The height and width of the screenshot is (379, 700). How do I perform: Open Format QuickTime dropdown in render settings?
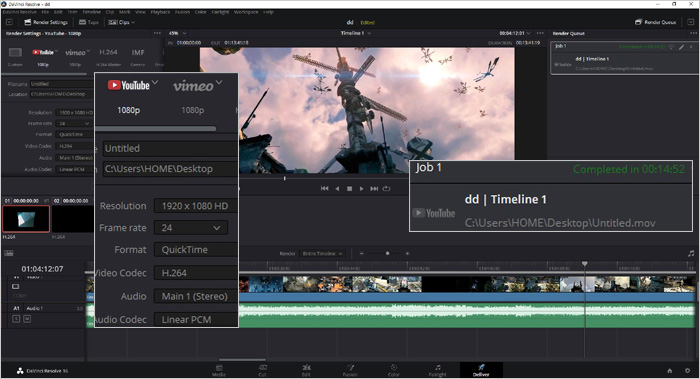click(x=196, y=250)
